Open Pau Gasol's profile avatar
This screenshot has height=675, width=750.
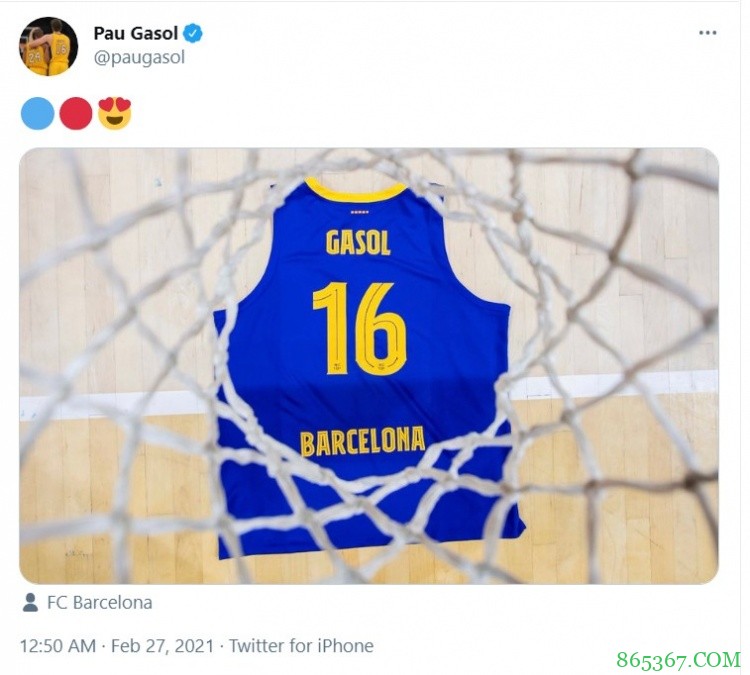[48, 46]
